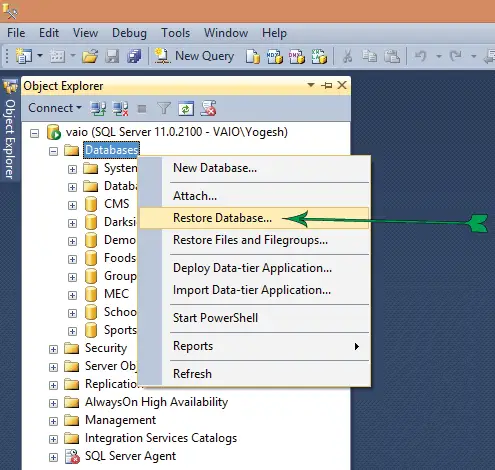This screenshot has width=495, height=470.
Task: Open the Tools menu
Action: pyautogui.click(x=176, y=33)
